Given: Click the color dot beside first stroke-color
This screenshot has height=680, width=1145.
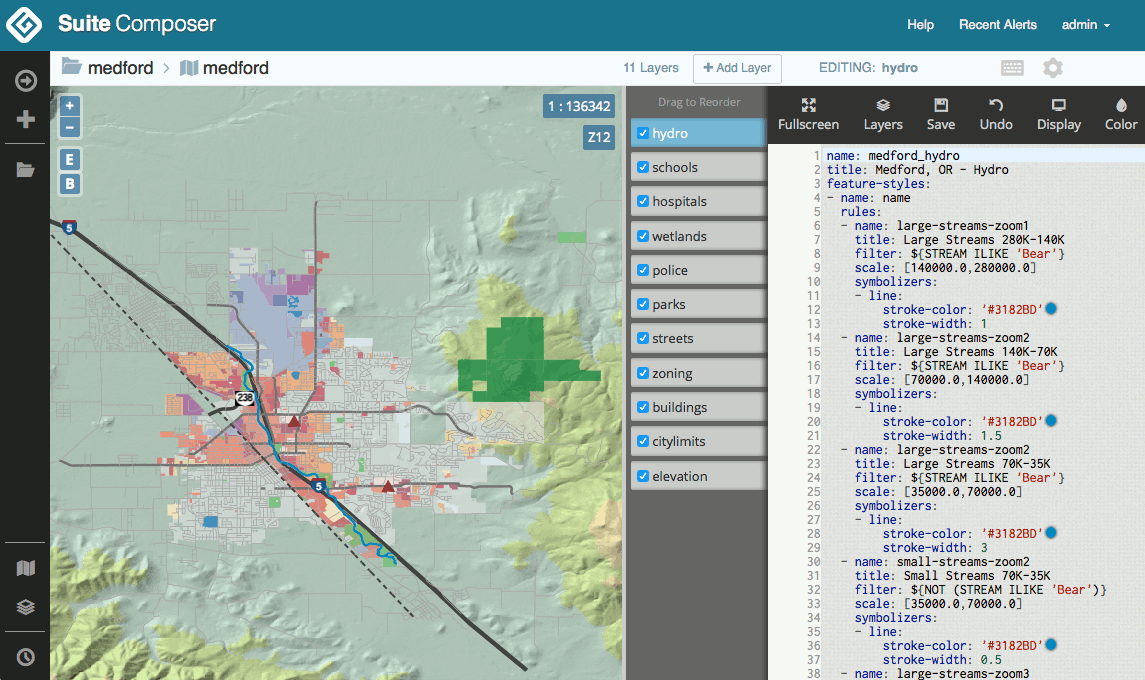Looking at the screenshot, I should [1051, 310].
